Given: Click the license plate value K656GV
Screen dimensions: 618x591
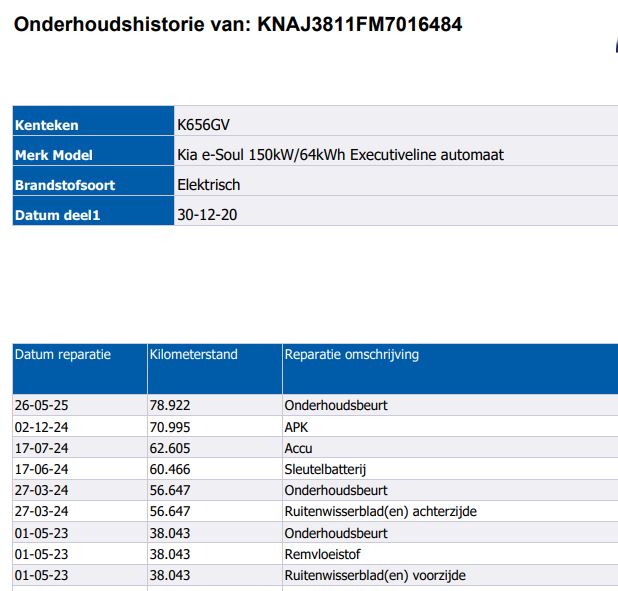Looking at the screenshot, I should pyautogui.click(x=203, y=125).
